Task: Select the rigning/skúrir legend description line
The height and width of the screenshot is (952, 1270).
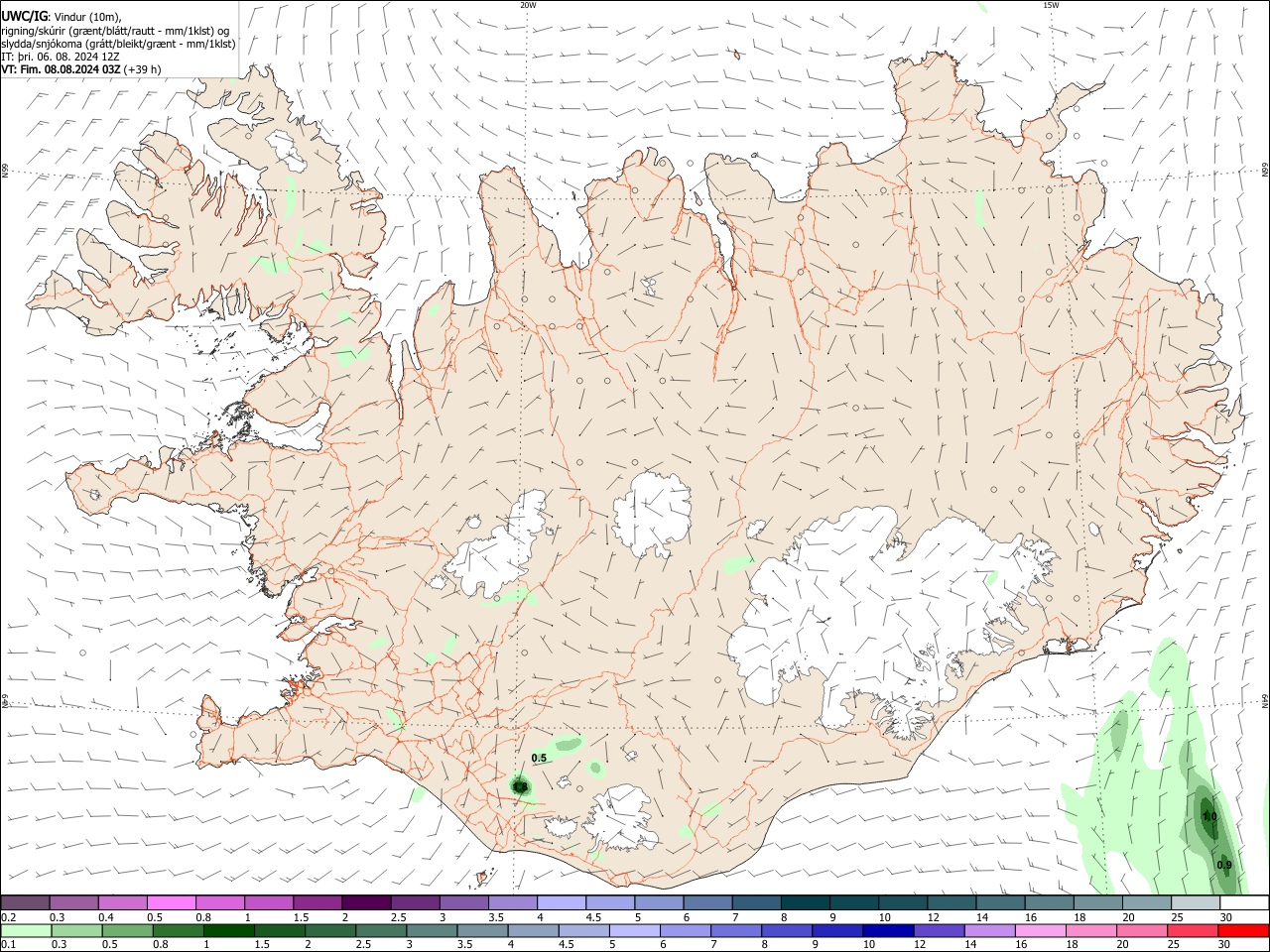Action: (117, 31)
